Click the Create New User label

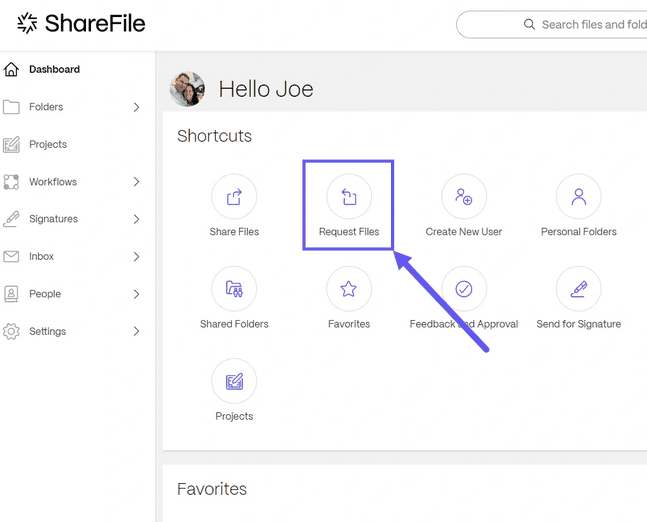coord(464,232)
